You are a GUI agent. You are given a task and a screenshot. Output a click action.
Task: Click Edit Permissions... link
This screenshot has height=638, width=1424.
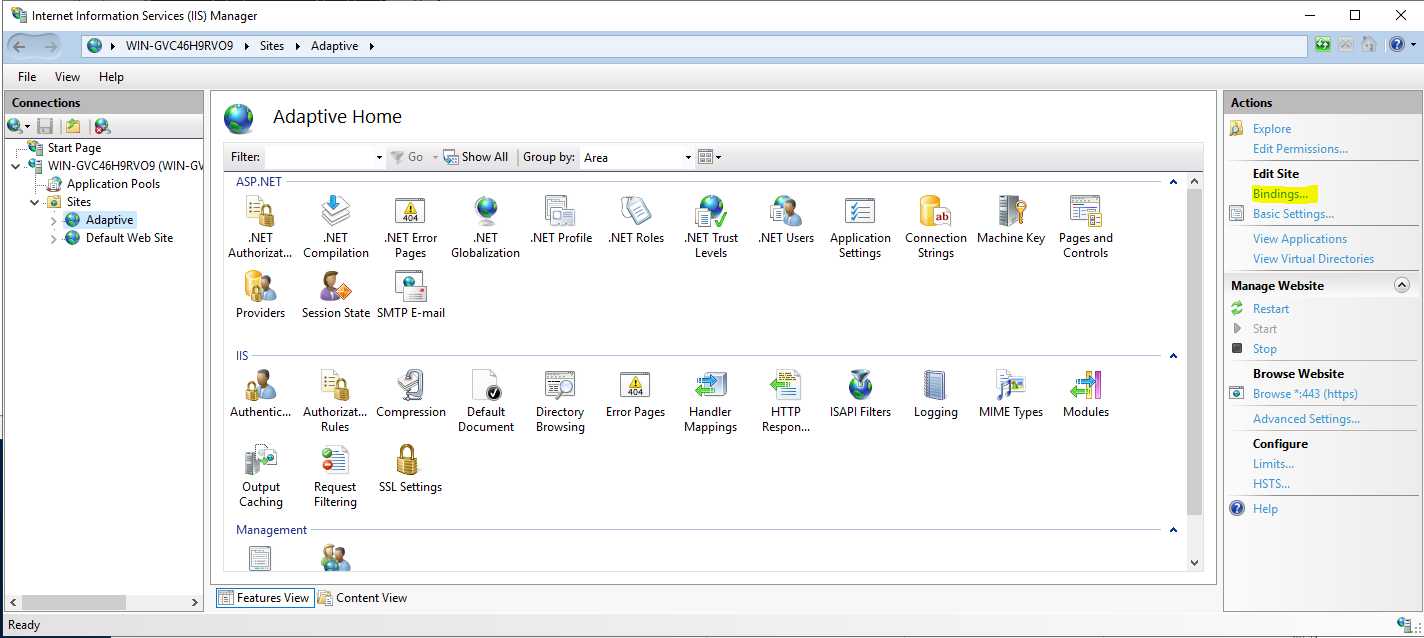1300,149
